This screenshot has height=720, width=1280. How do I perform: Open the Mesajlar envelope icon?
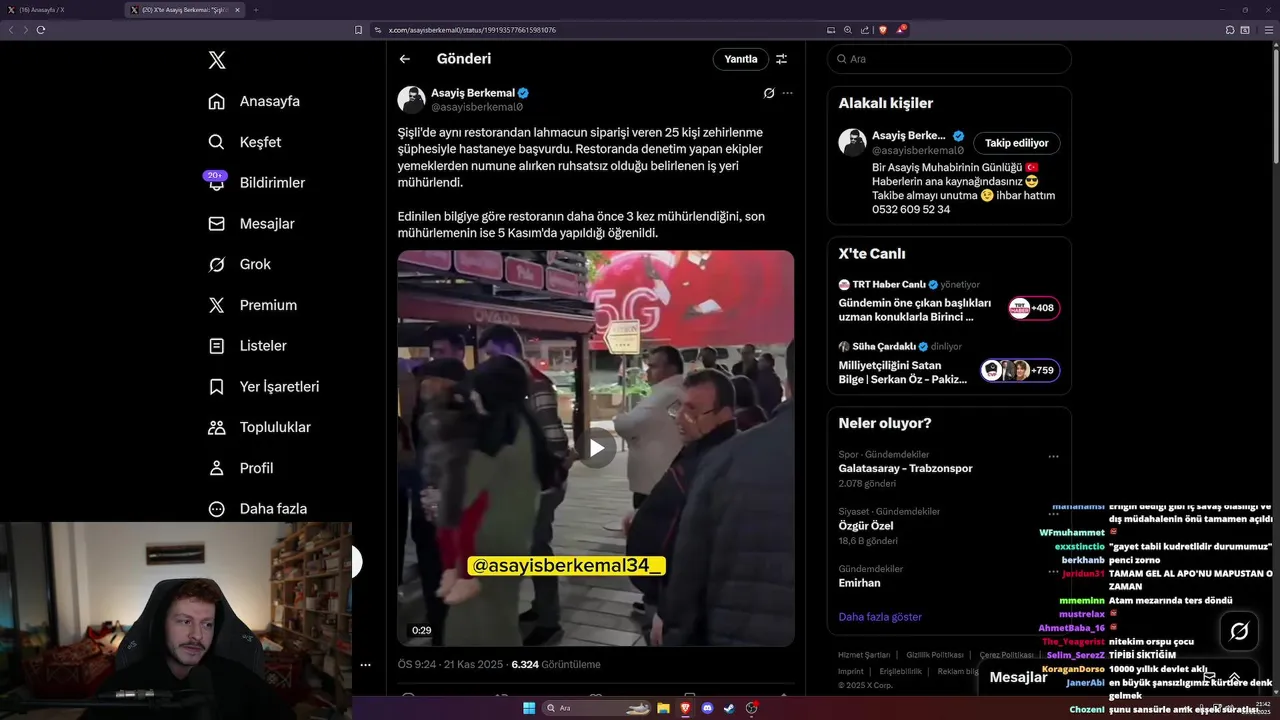click(x=216, y=224)
